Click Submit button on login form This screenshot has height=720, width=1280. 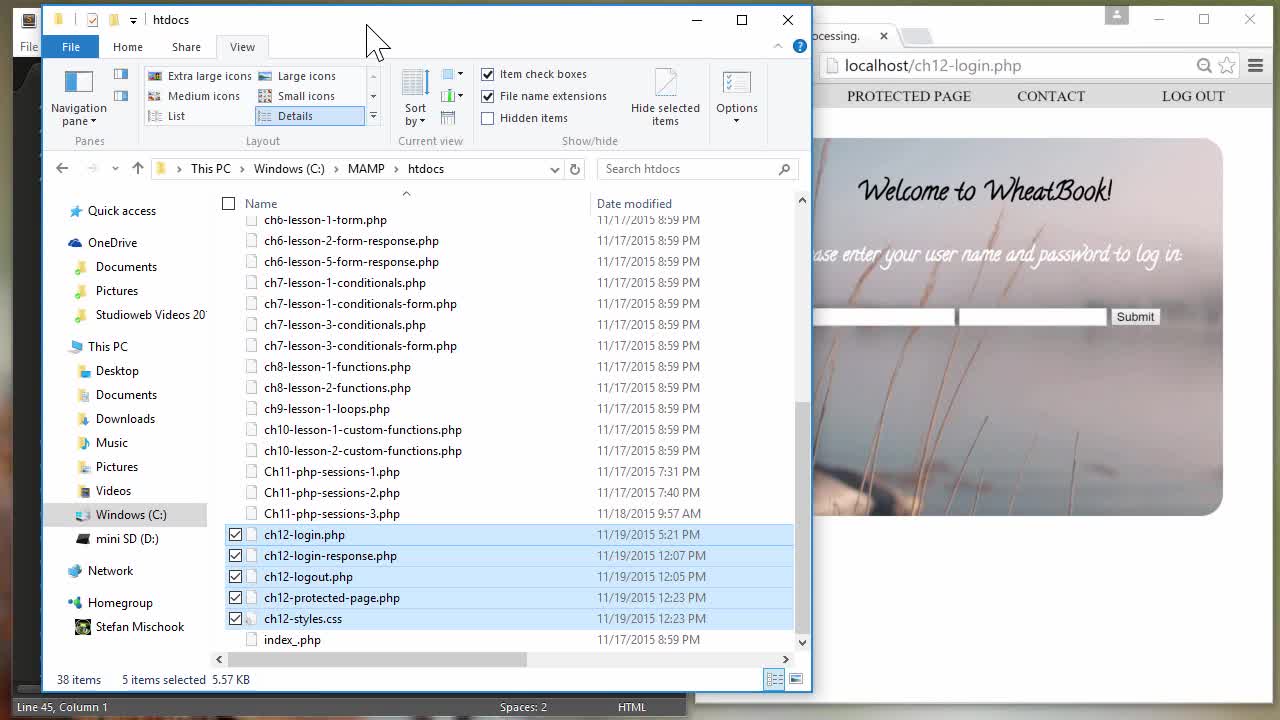pos(1135,317)
